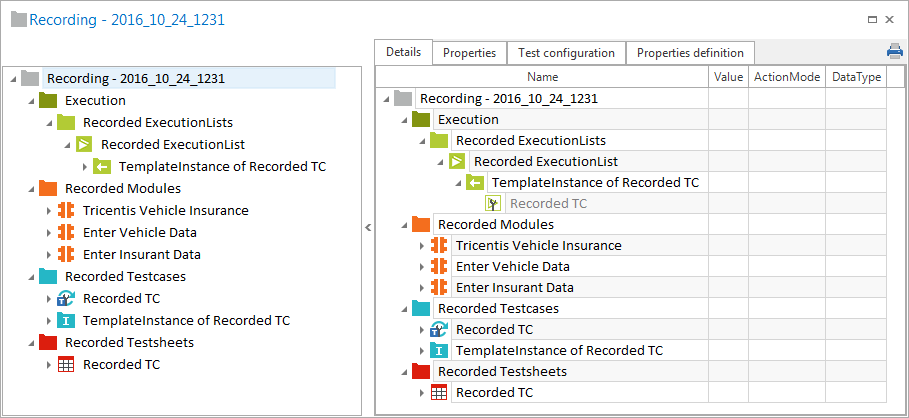Expand Enter Vehicle Data in the left tree

[x=48, y=232]
